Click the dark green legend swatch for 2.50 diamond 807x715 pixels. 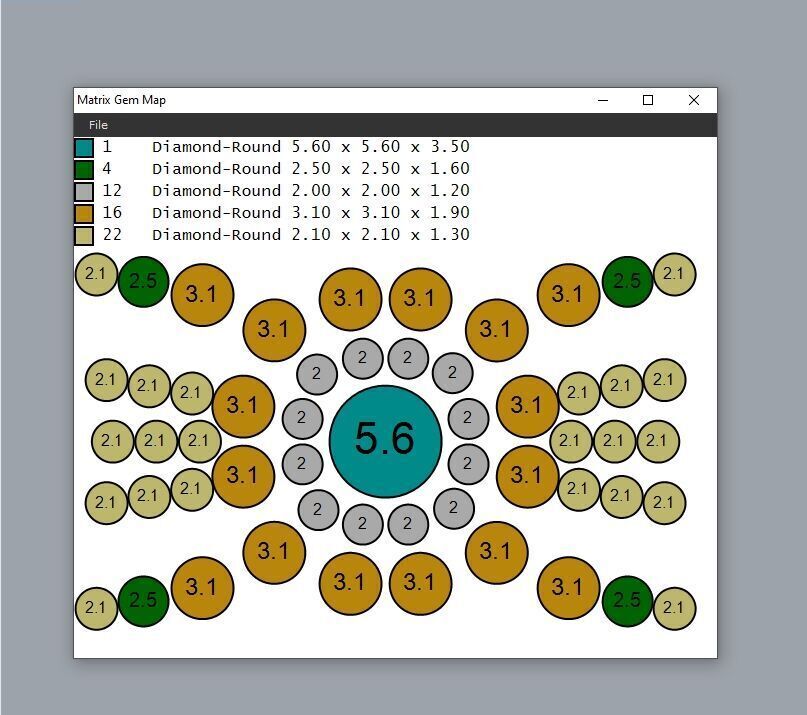(84, 169)
